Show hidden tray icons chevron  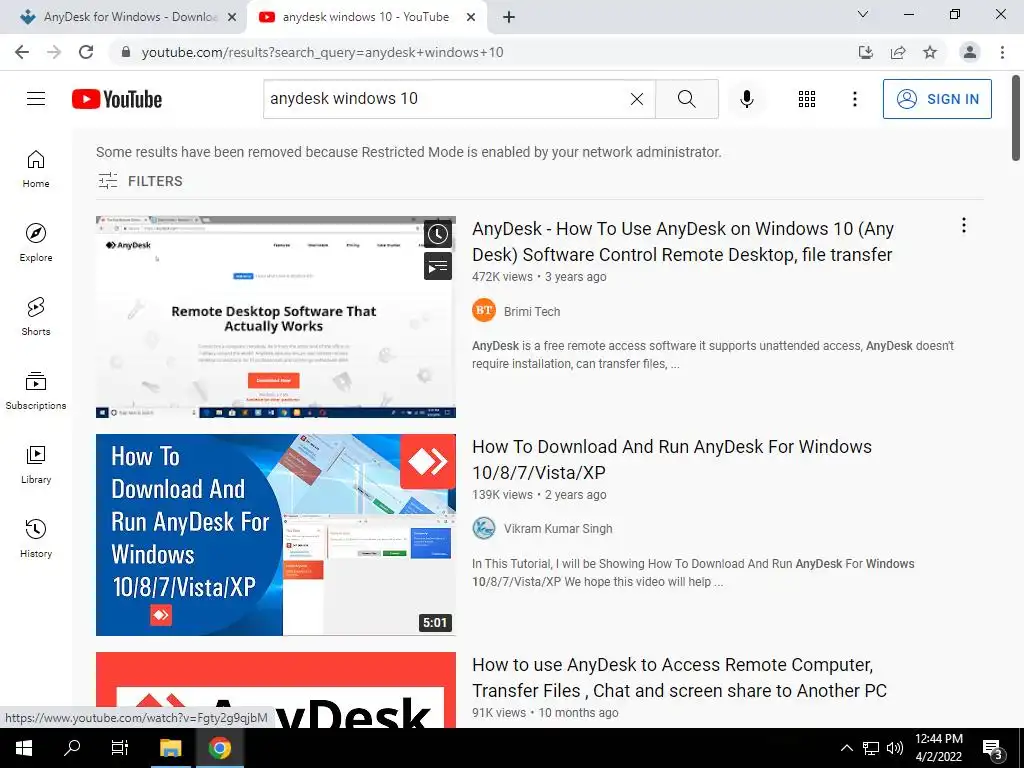tap(846, 748)
